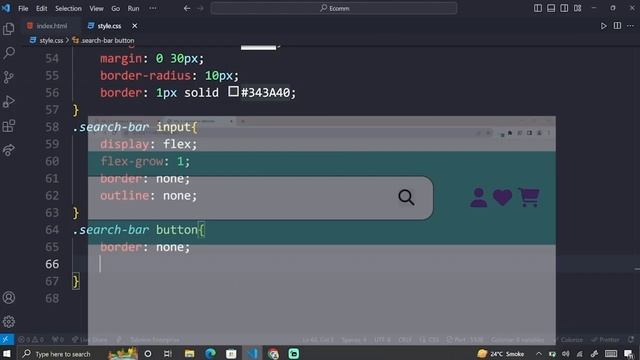Close the style.css tab
Screen dimensions: 640x360
(135, 26)
